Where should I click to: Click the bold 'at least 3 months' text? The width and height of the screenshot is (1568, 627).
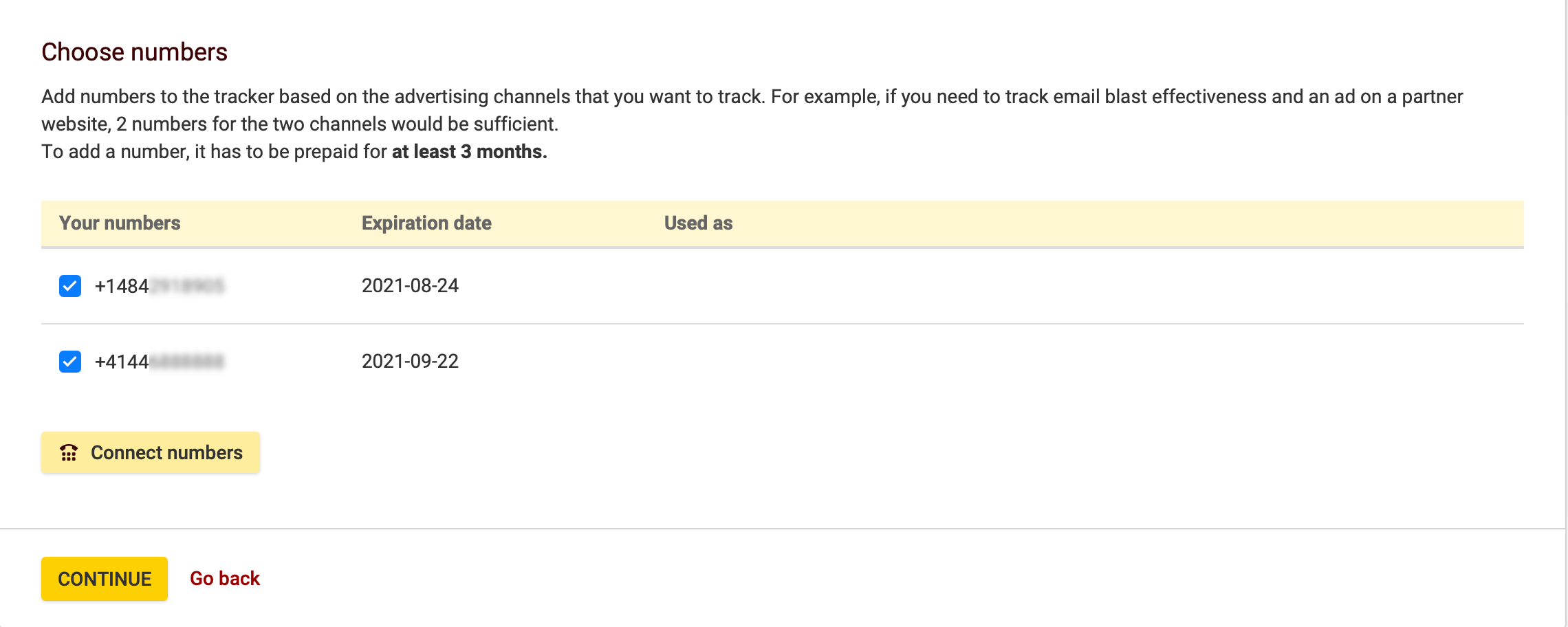(469, 152)
